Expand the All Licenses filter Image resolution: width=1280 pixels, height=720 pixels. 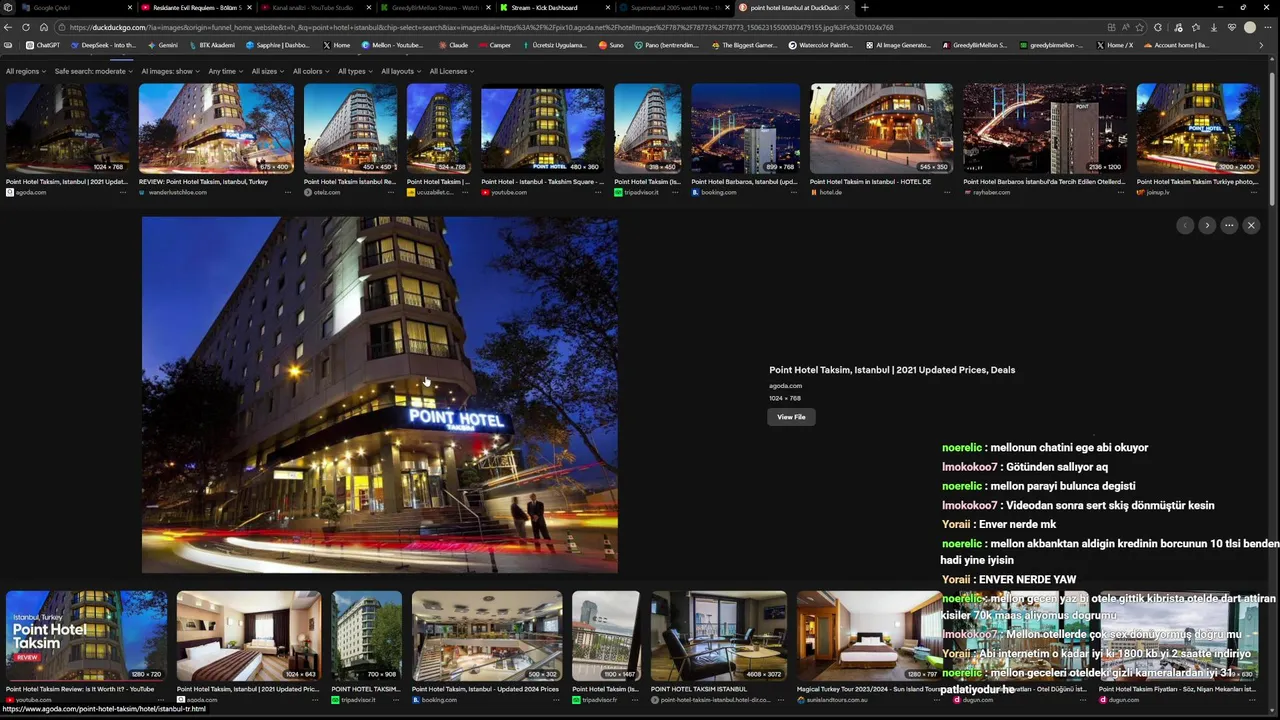(452, 71)
